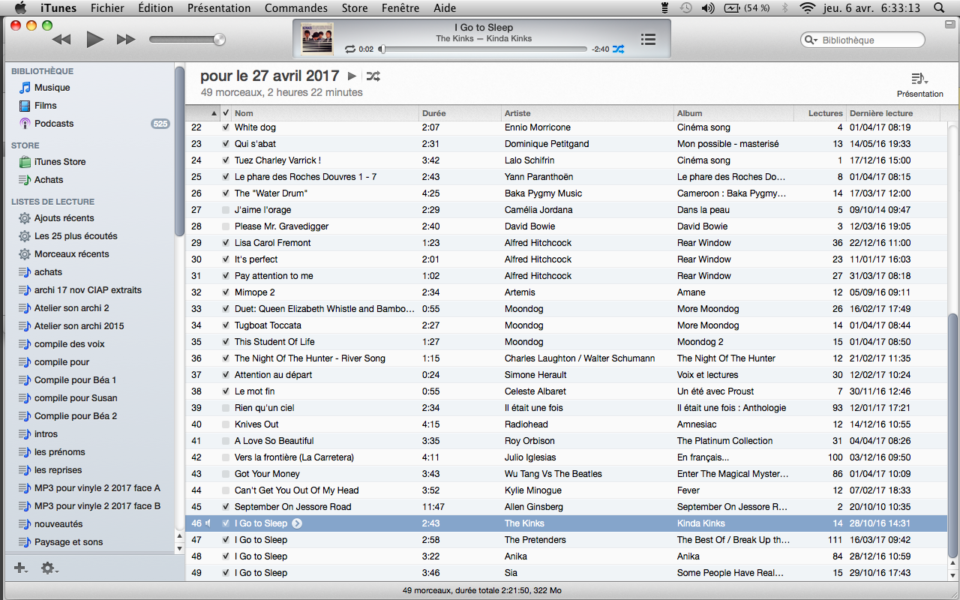
Task: Check the Please Mr. Gravedigger checkbox
Action: pos(226,227)
